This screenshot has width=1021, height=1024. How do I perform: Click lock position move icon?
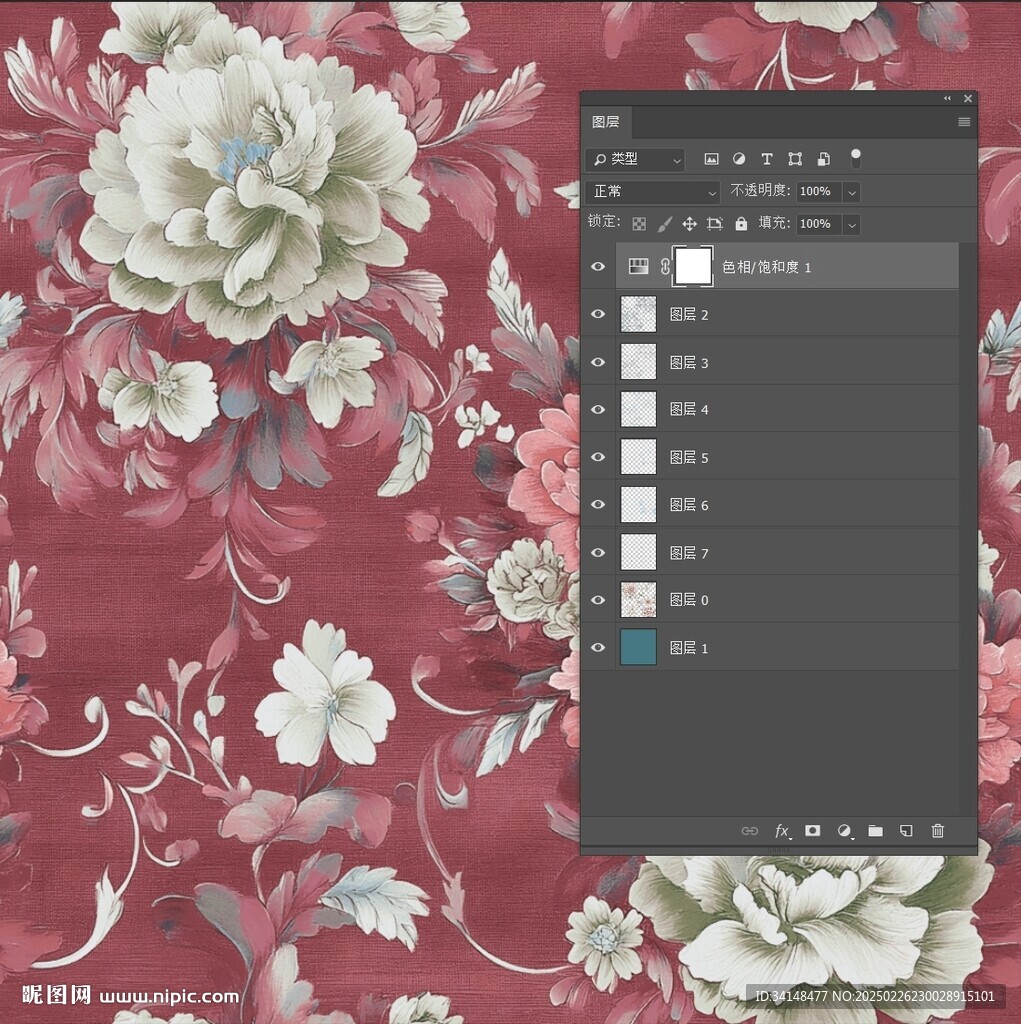click(689, 224)
